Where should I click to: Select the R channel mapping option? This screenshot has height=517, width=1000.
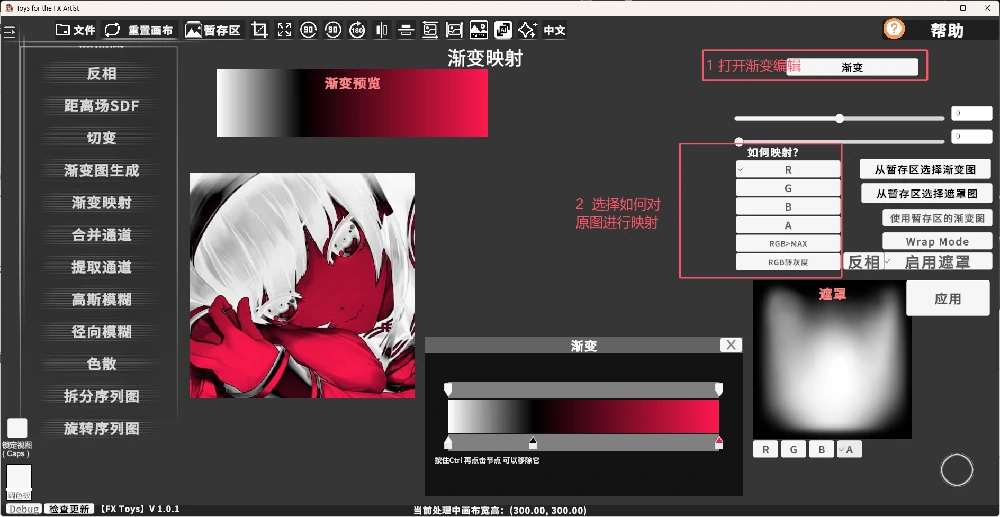(788, 170)
